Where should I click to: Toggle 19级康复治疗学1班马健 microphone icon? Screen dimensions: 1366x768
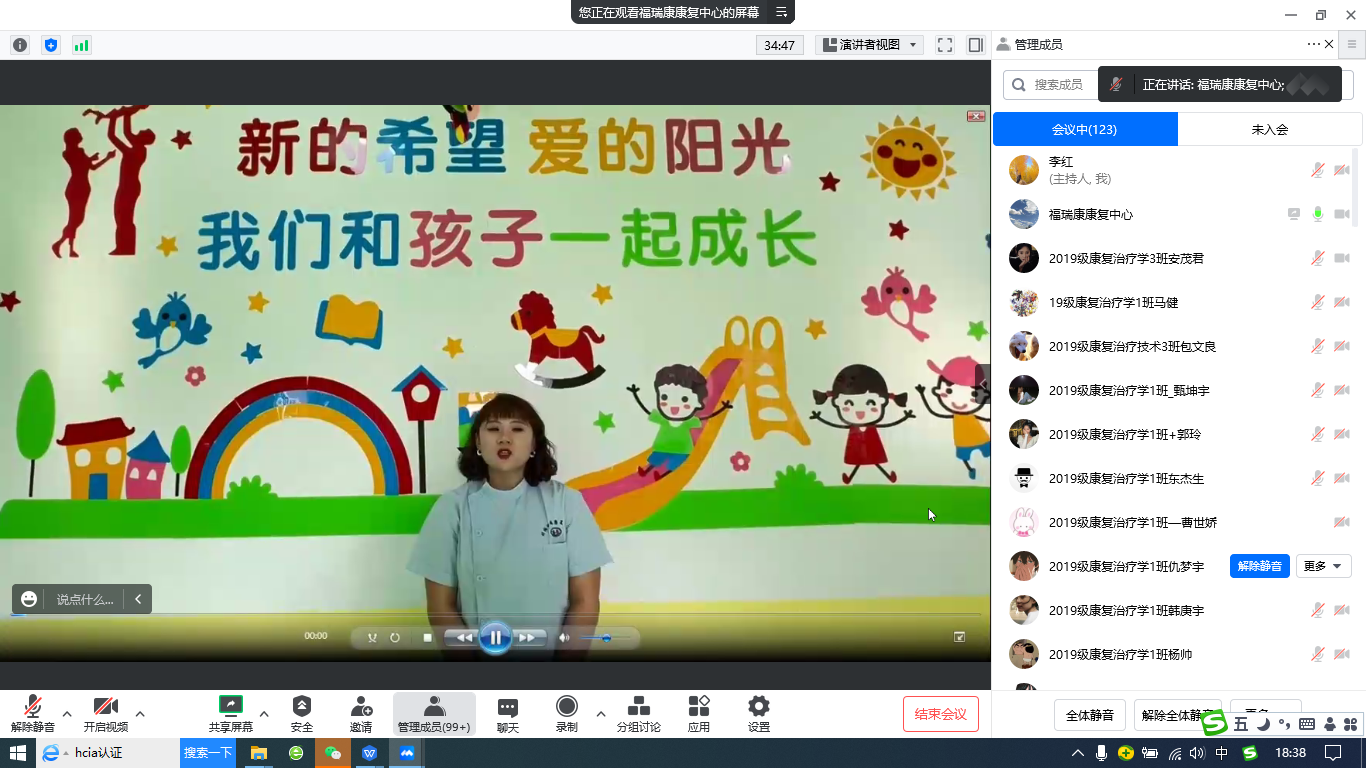[x=1318, y=302]
